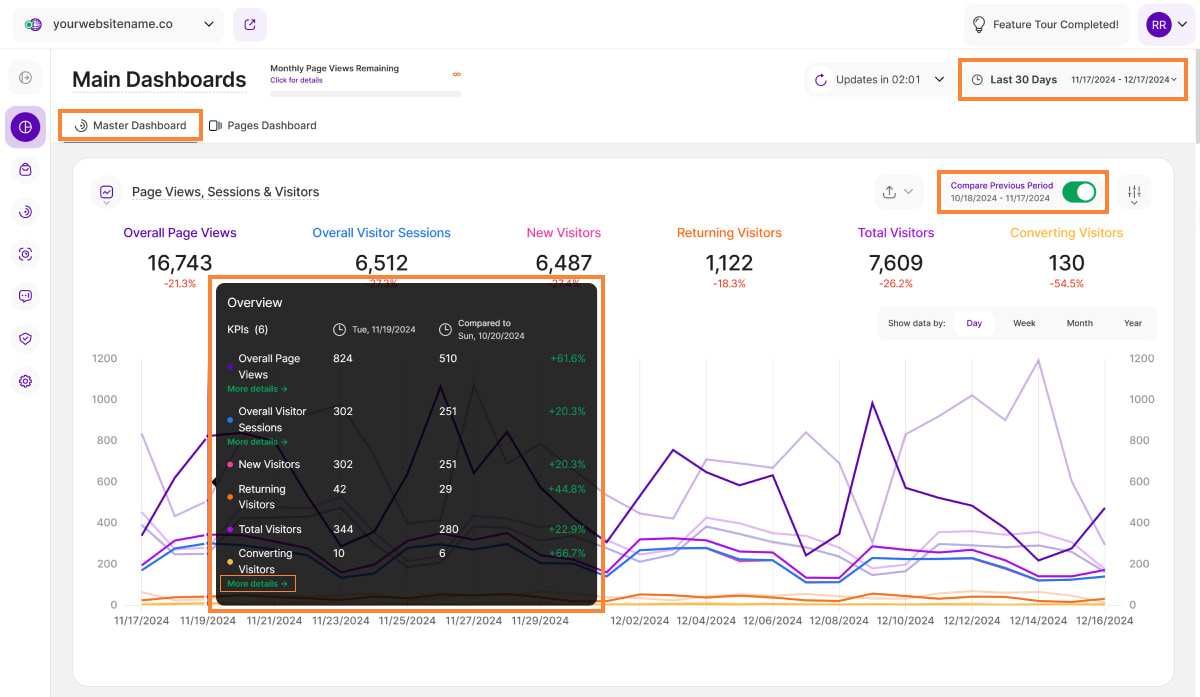Select Week in Show data by
Image resolution: width=1200 pixels, height=697 pixels.
(x=1024, y=323)
